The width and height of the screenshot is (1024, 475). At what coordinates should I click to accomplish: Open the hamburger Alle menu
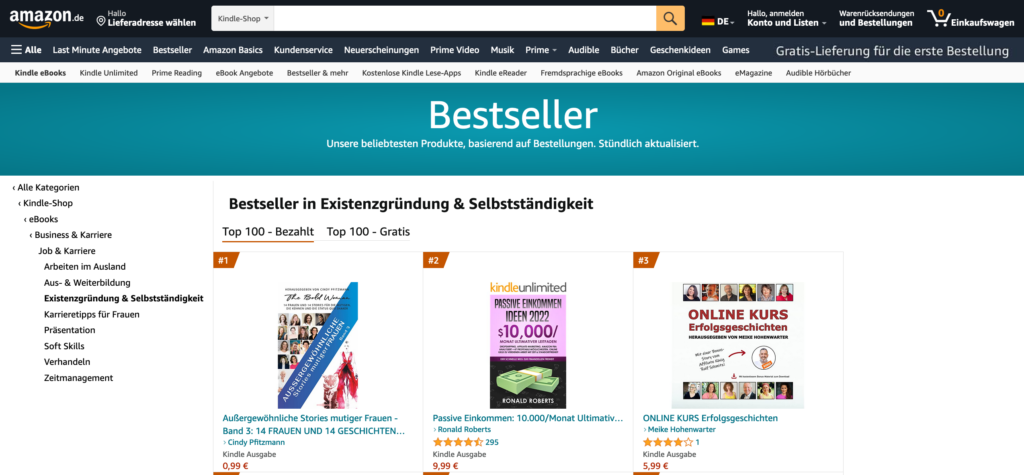click(26, 50)
